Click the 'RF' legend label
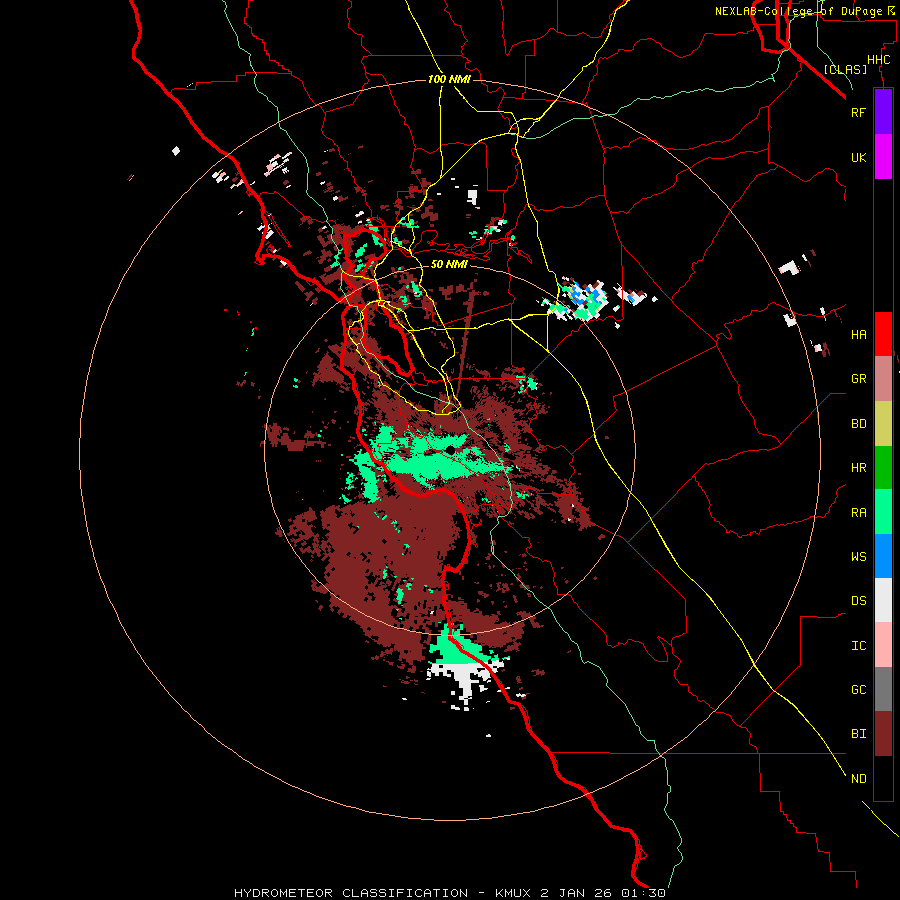The width and height of the screenshot is (900, 900). coord(858,112)
